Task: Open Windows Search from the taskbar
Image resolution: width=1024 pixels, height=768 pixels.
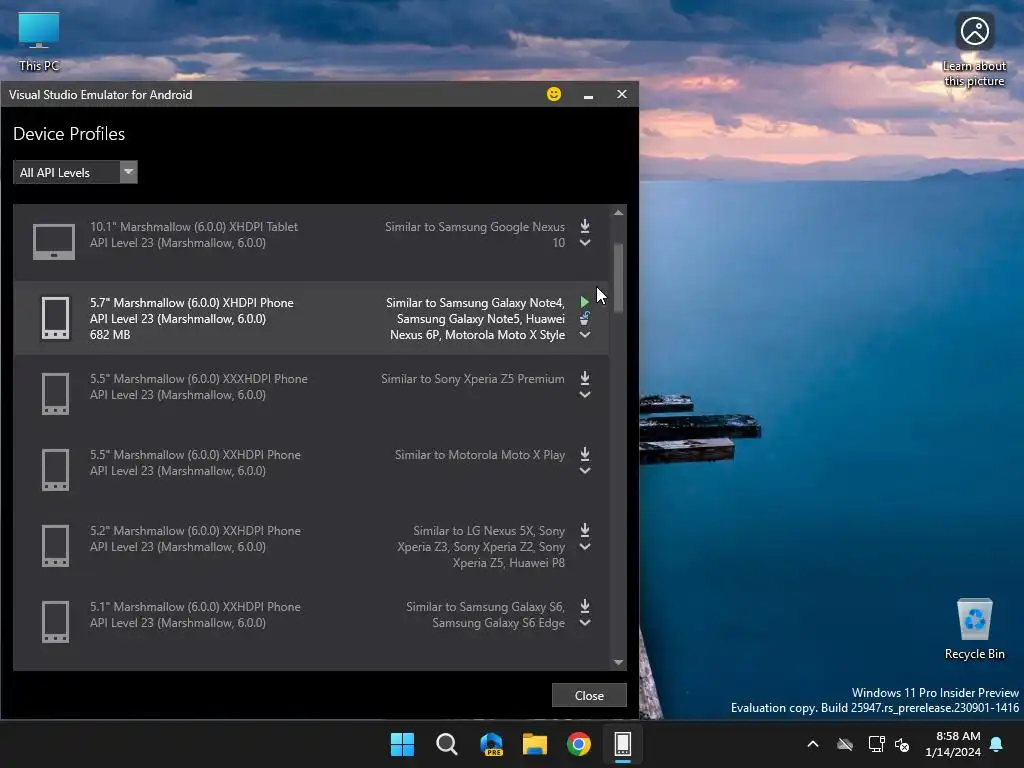Action: click(447, 744)
